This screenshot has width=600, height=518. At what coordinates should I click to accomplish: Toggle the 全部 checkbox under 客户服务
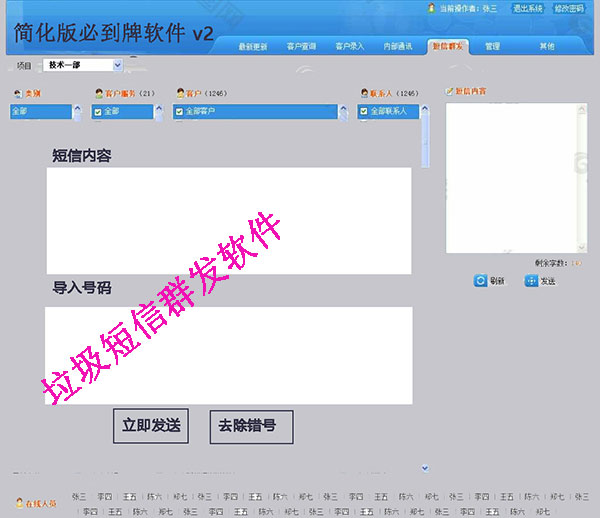click(x=98, y=112)
